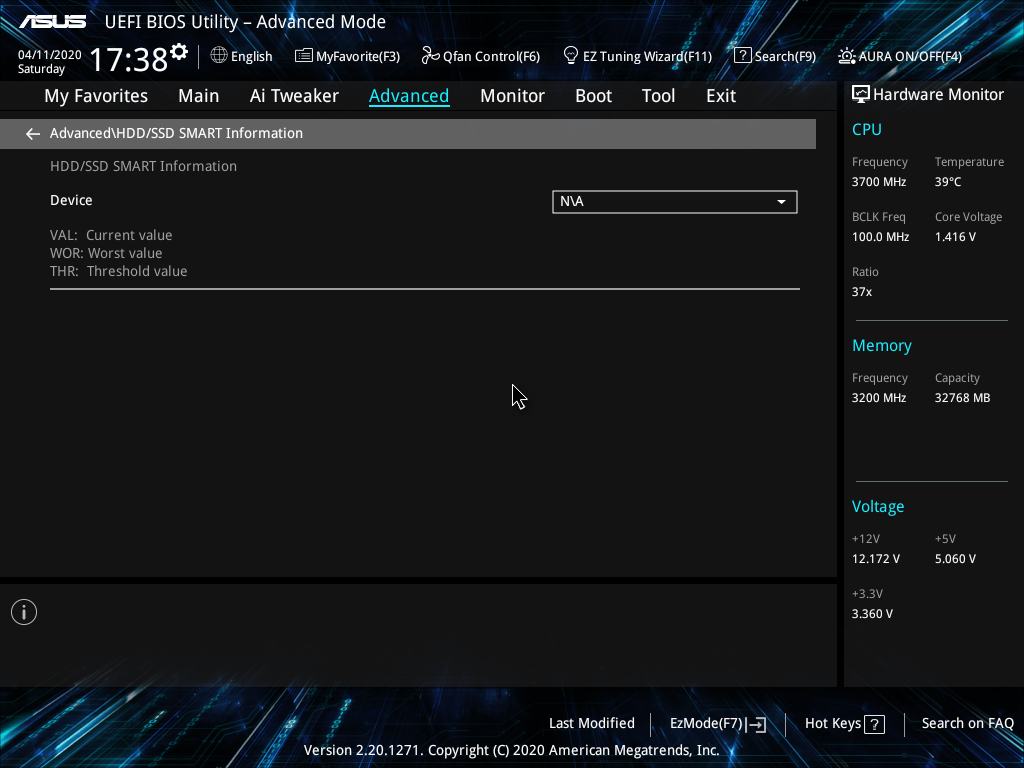Click the Voltage section heading
The image size is (1024, 768).
(x=878, y=507)
